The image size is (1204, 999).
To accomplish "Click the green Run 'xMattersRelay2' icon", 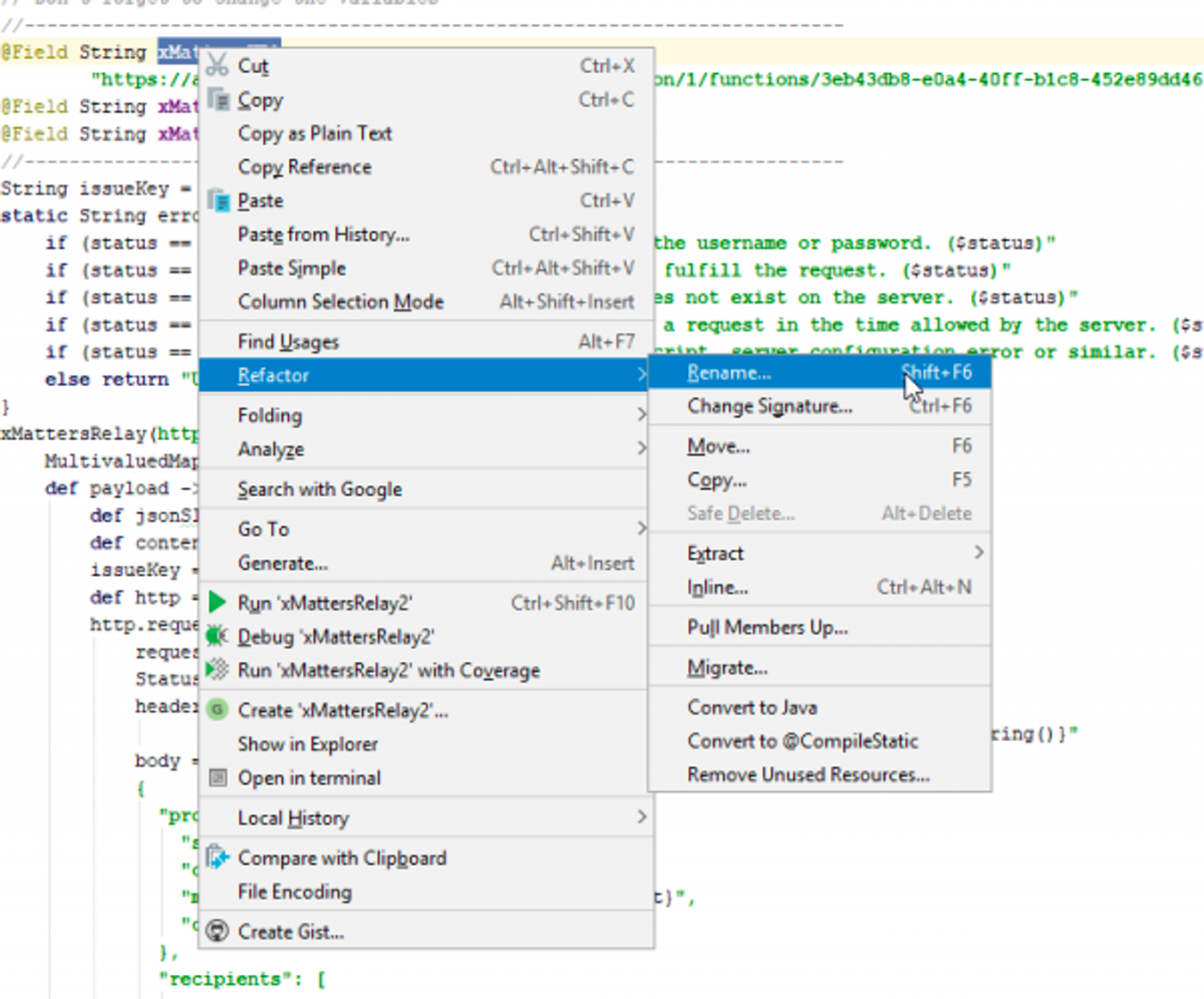I will coord(218,602).
